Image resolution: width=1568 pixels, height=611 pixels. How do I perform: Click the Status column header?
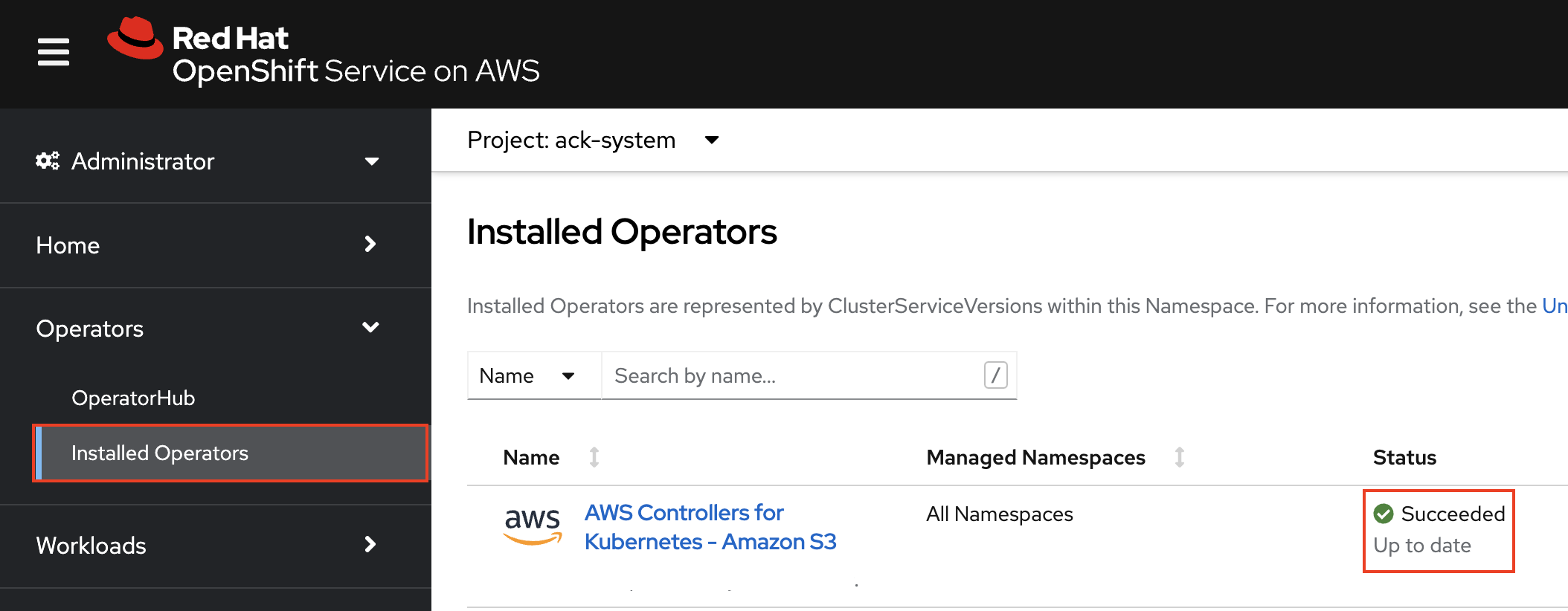(1404, 457)
